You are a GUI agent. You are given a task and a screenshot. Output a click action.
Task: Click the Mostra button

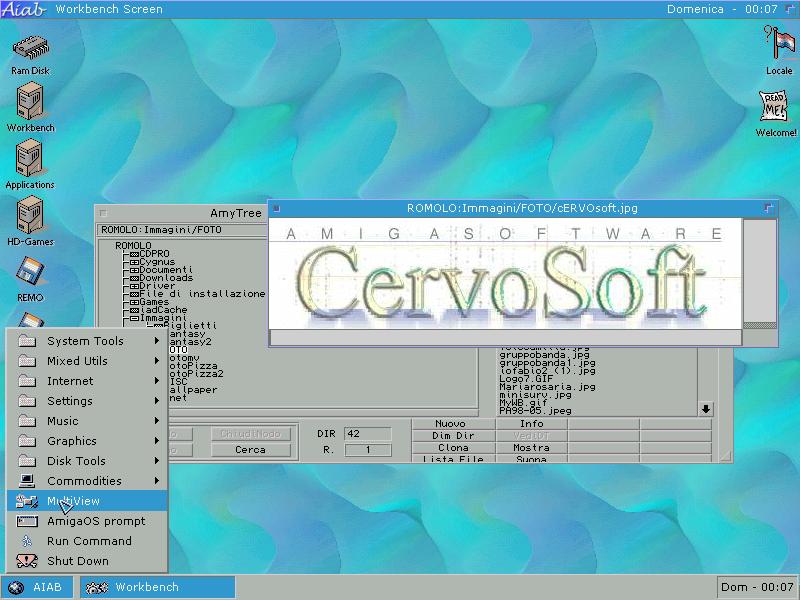531,447
